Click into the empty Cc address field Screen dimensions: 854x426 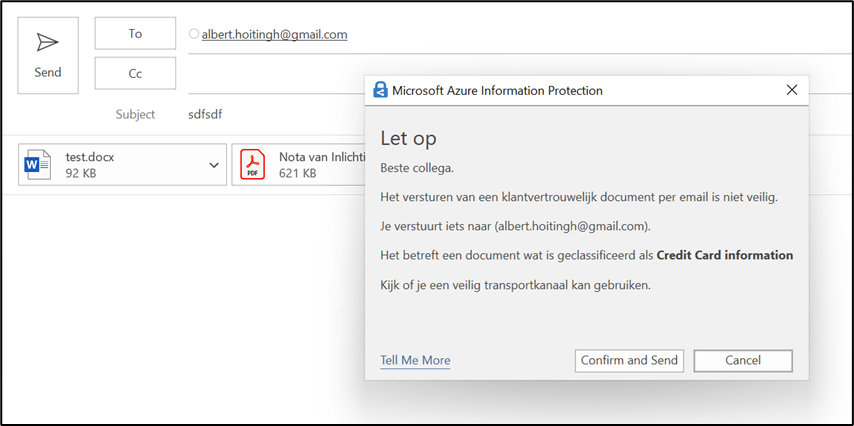click(270, 73)
